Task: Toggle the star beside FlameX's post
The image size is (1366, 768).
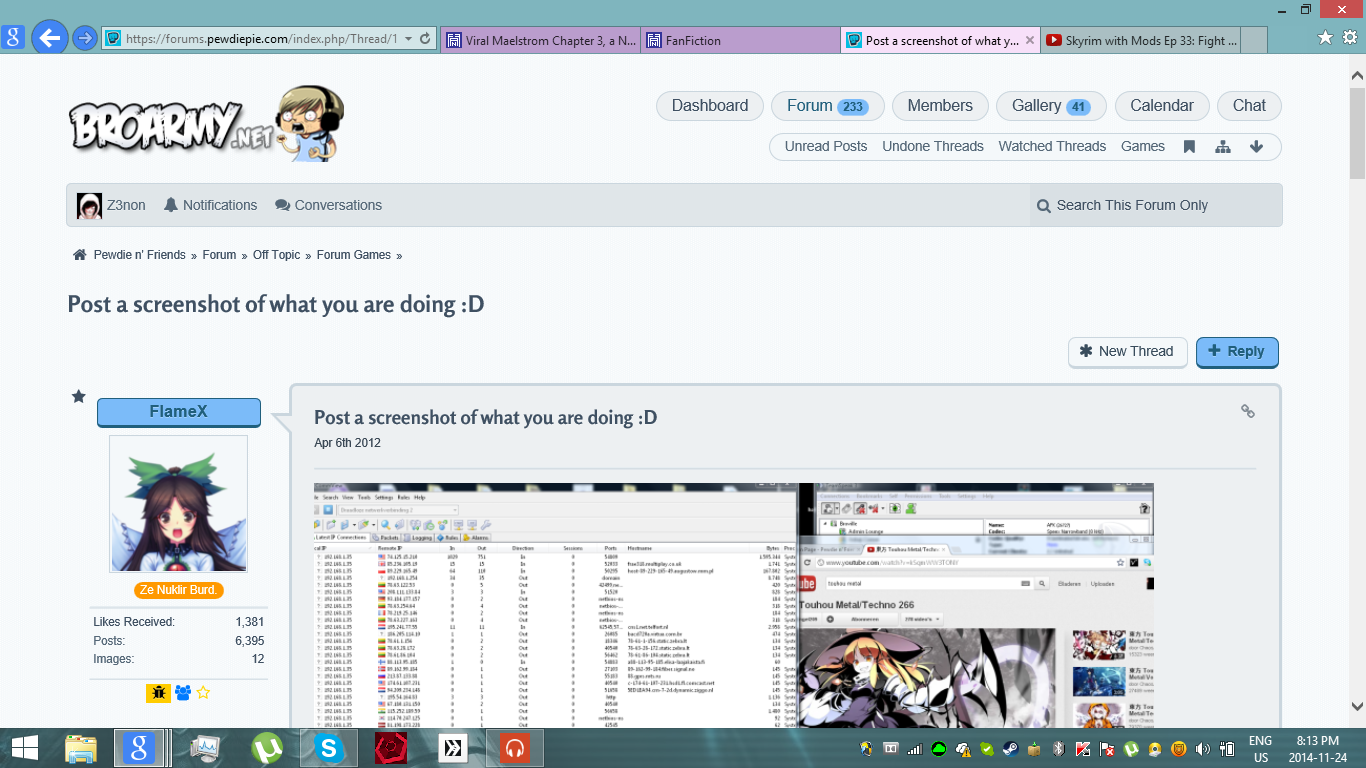Action: coord(79,397)
